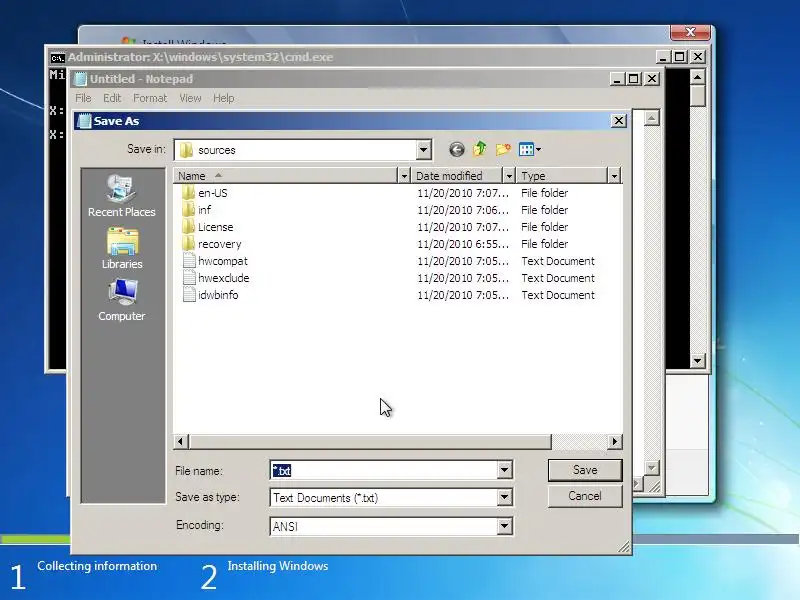
Task: Click the file list horizontal scrollbar thumb
Action: pyautogui.click(x=370, y=441)
